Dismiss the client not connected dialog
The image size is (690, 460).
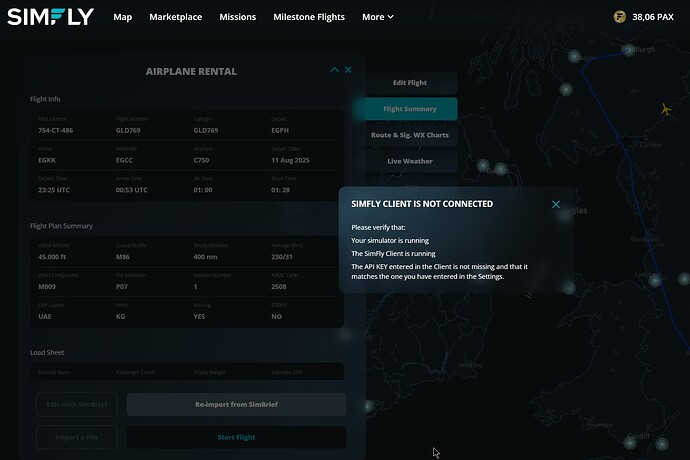coord(556,204)
